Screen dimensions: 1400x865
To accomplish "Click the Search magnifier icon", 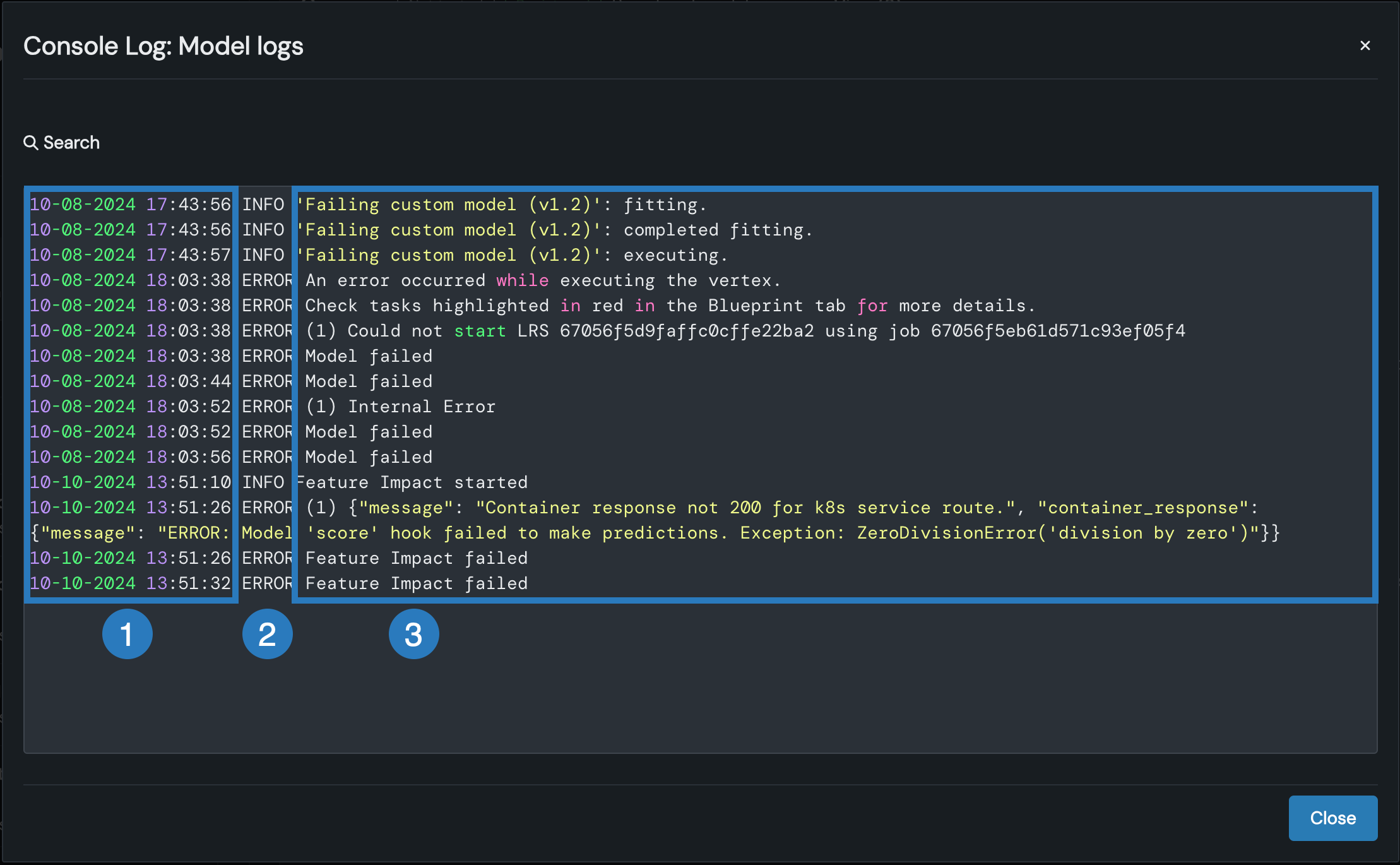I will coord(30,143).
